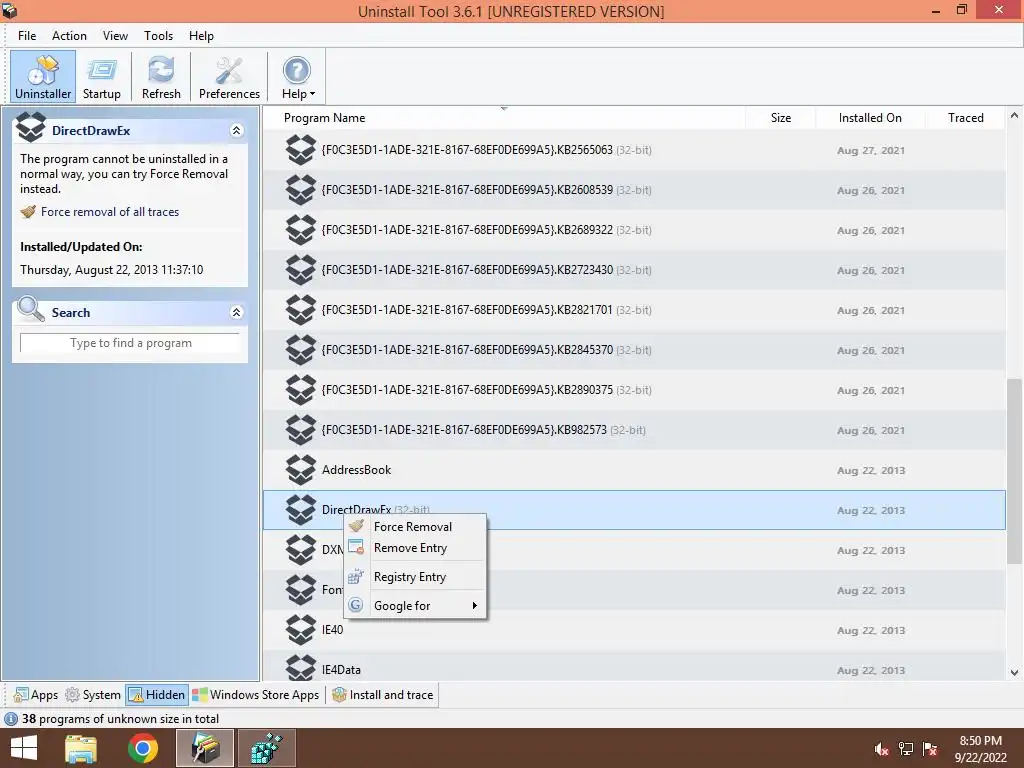Sort by Size column
The image size is (1024, 768).
click(780, 118)
